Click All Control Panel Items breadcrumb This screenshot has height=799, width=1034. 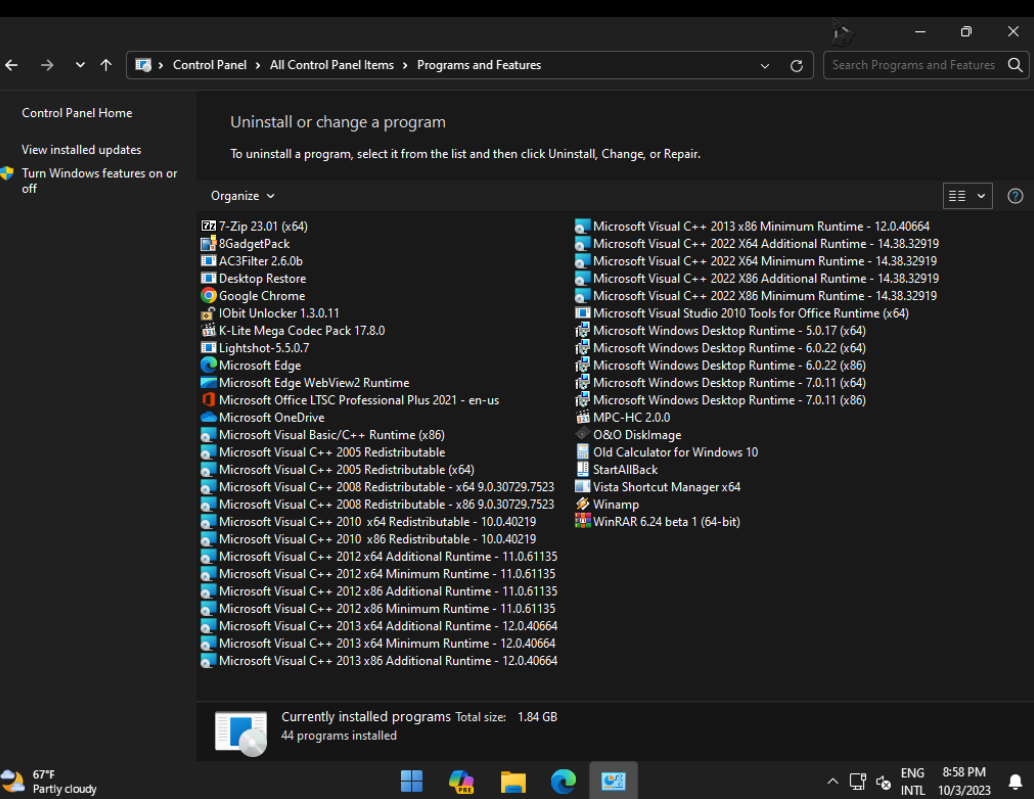pos(332,65)
